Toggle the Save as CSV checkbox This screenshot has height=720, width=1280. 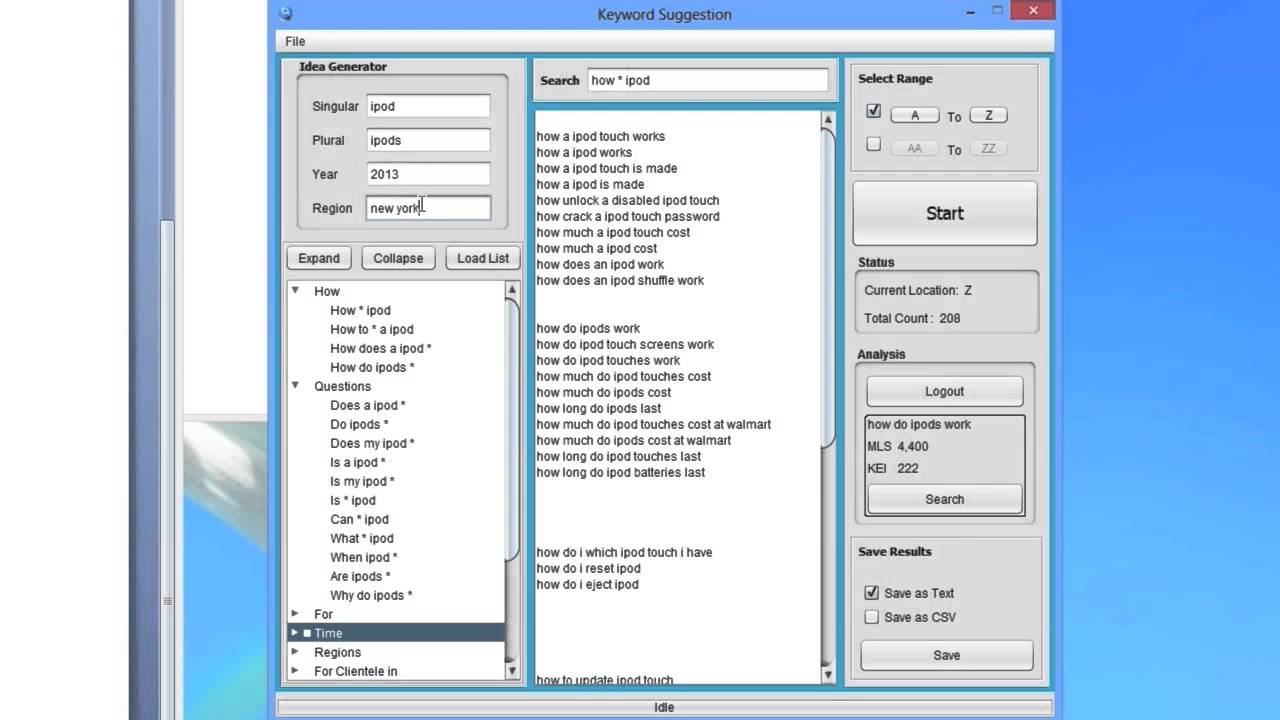point(872,617)
